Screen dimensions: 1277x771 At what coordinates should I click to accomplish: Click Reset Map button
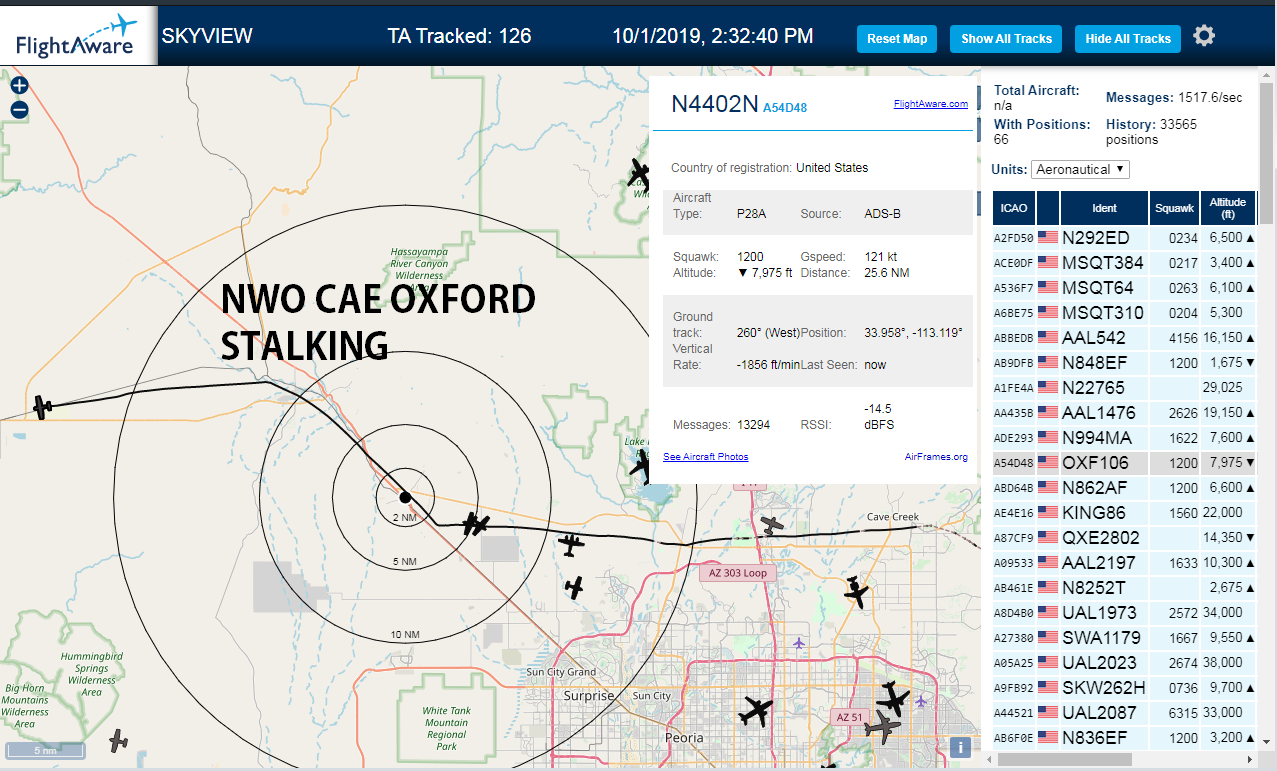(x=897, y=39)
